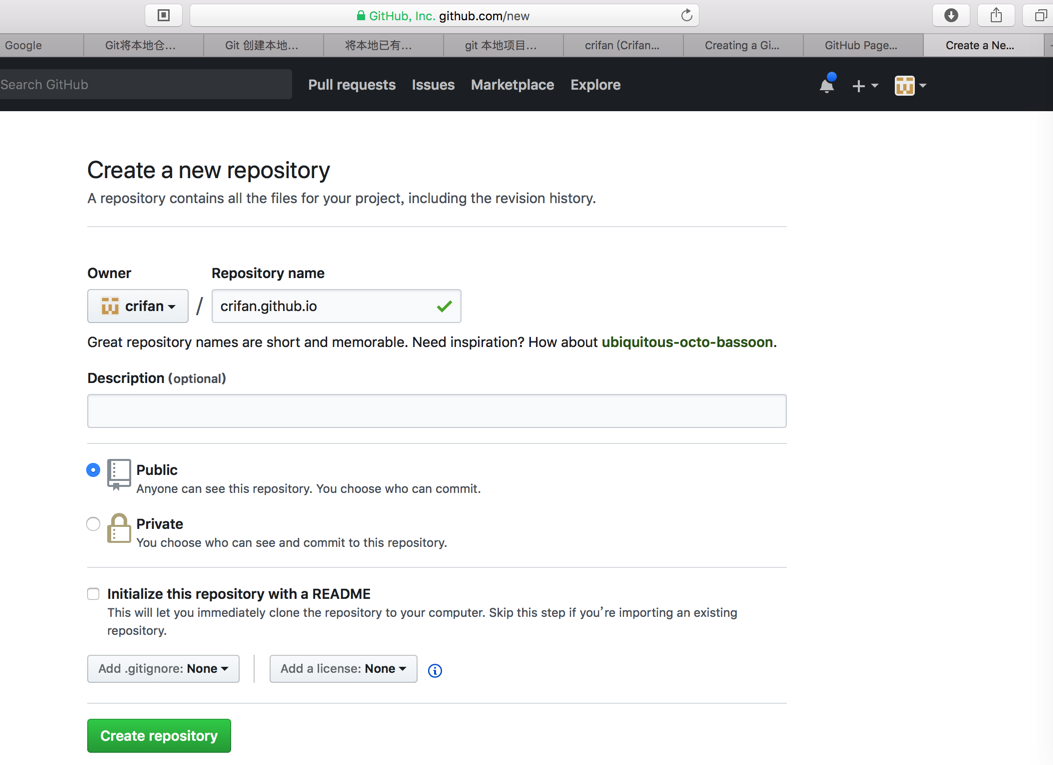Switch to the Creating a Gi... tab
Screen dimensions: 1053x765
point(743,45)
